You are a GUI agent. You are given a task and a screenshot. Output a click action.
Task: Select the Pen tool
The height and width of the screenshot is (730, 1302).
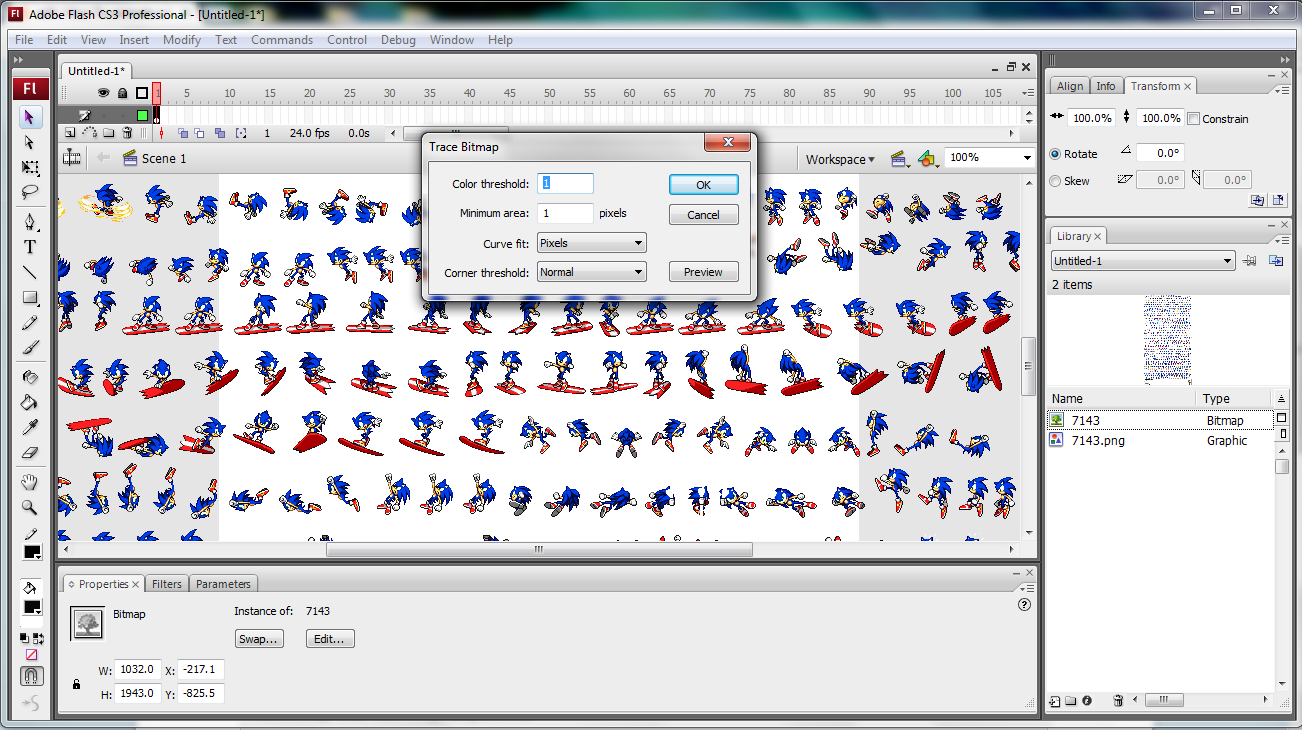point(30,221)
